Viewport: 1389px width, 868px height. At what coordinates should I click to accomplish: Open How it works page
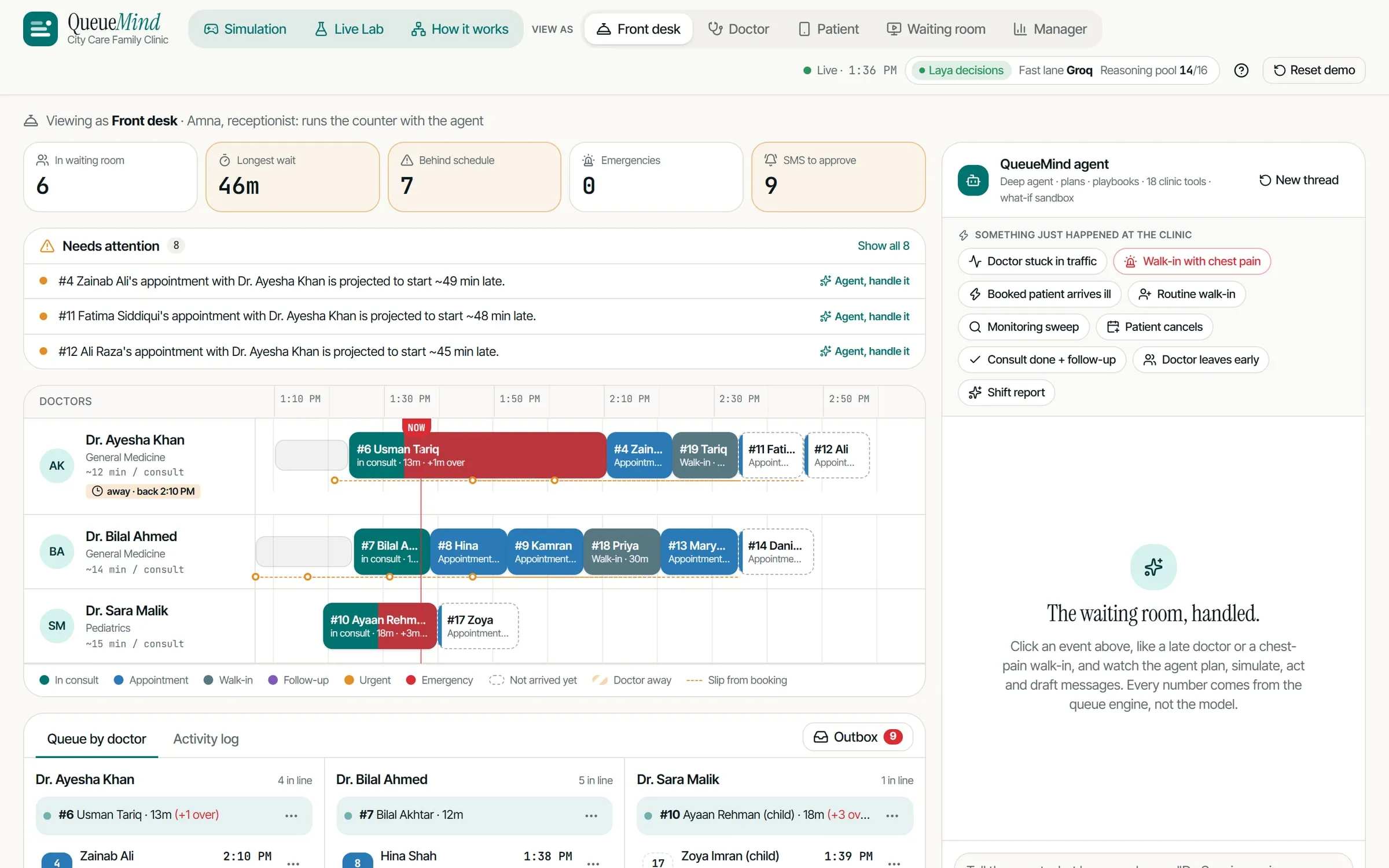click(x=460, y=29)
